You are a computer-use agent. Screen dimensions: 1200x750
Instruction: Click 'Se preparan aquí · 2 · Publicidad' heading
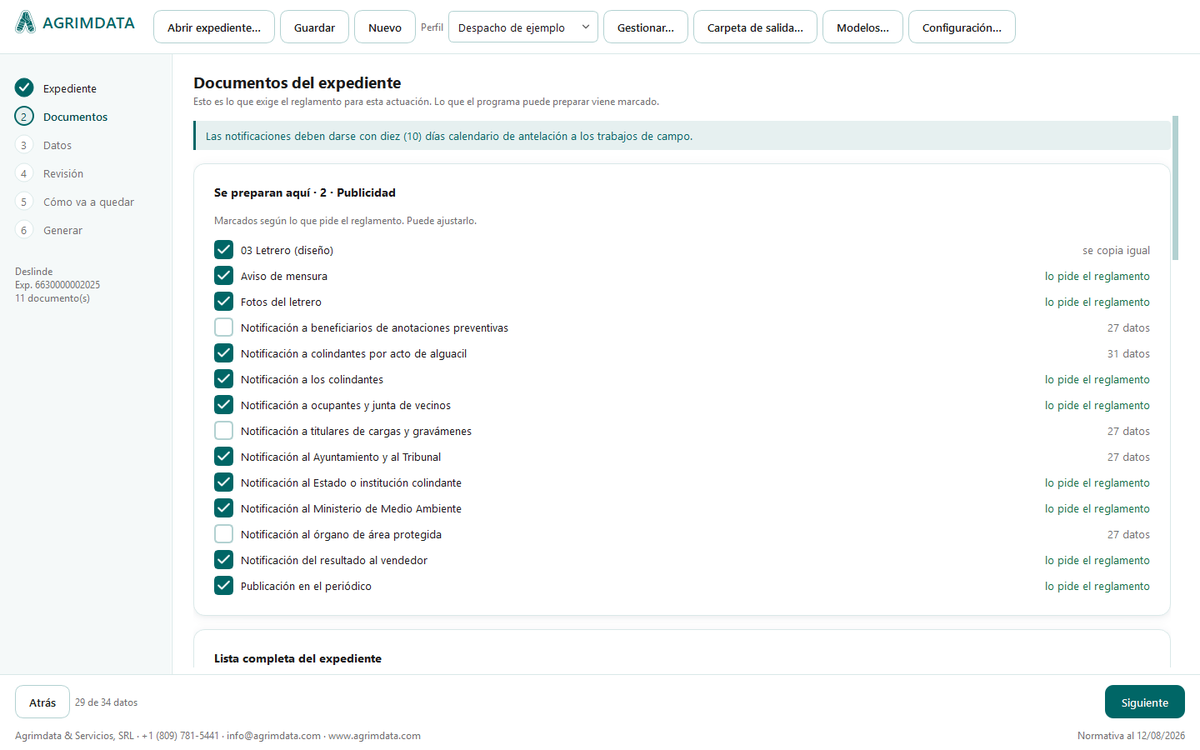[305, 192]
